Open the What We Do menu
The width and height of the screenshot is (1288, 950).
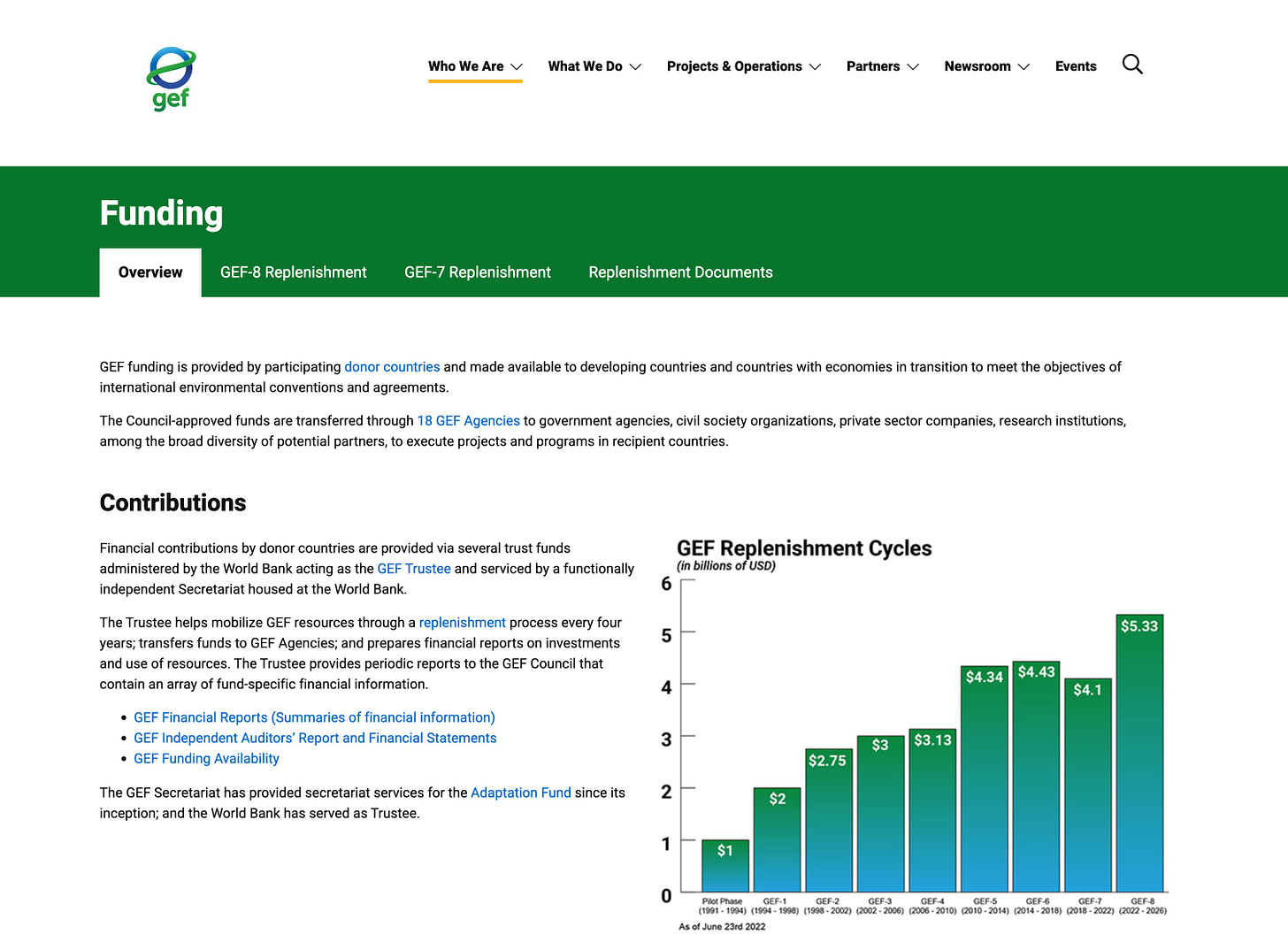pyautogui.click(x=585, y=66)
